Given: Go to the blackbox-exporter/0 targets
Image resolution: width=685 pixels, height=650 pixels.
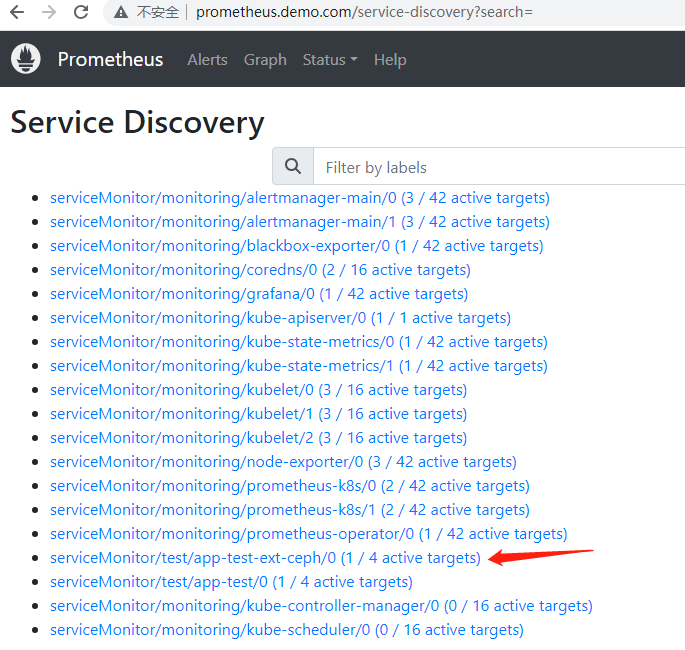Looking at the screenshot, I should [x=297, y=246].
